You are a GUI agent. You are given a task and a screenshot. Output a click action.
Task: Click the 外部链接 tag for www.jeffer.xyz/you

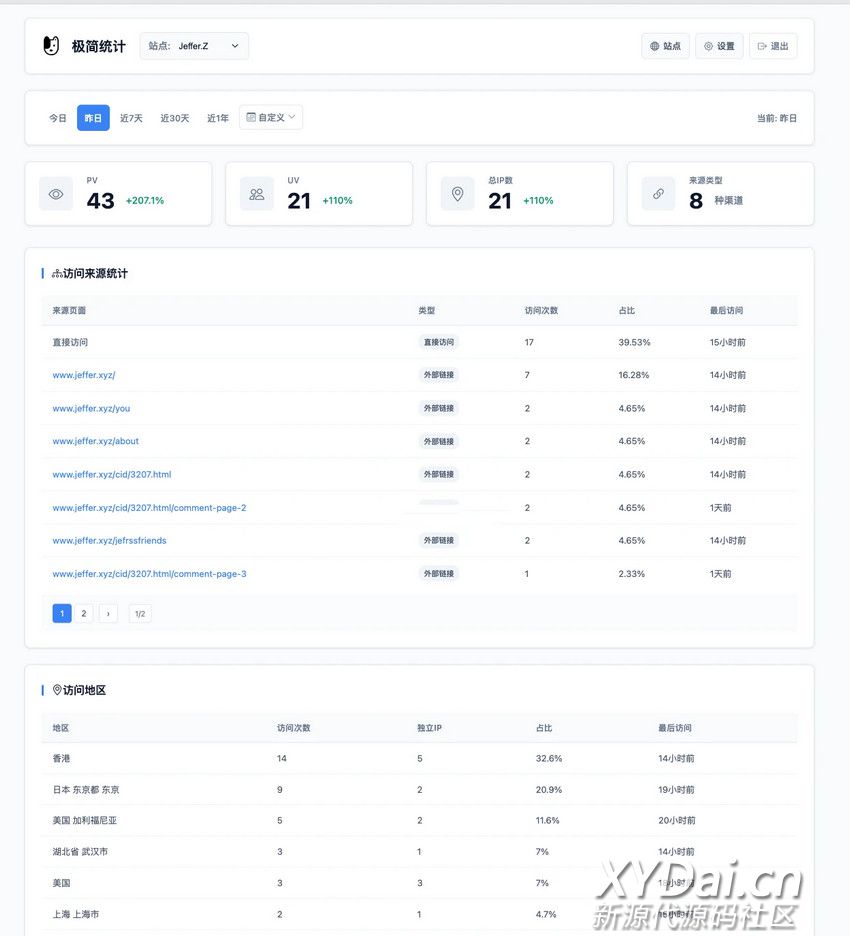(438, 408)
